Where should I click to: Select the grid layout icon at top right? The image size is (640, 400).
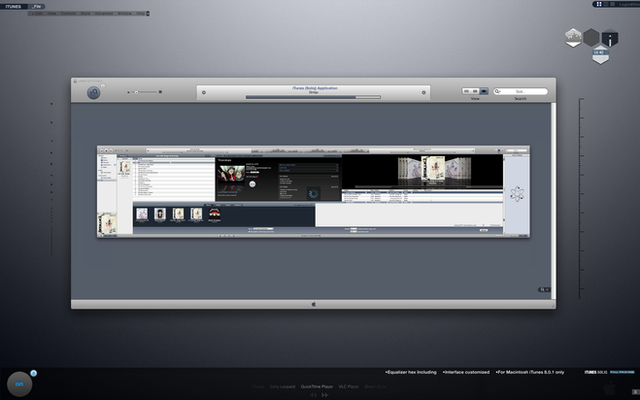coord(599,4)
